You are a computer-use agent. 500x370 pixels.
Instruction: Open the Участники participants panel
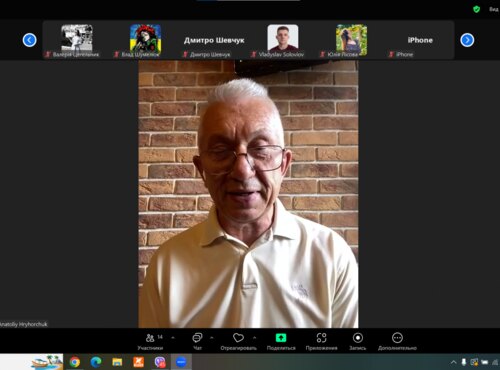click(150, 341)
